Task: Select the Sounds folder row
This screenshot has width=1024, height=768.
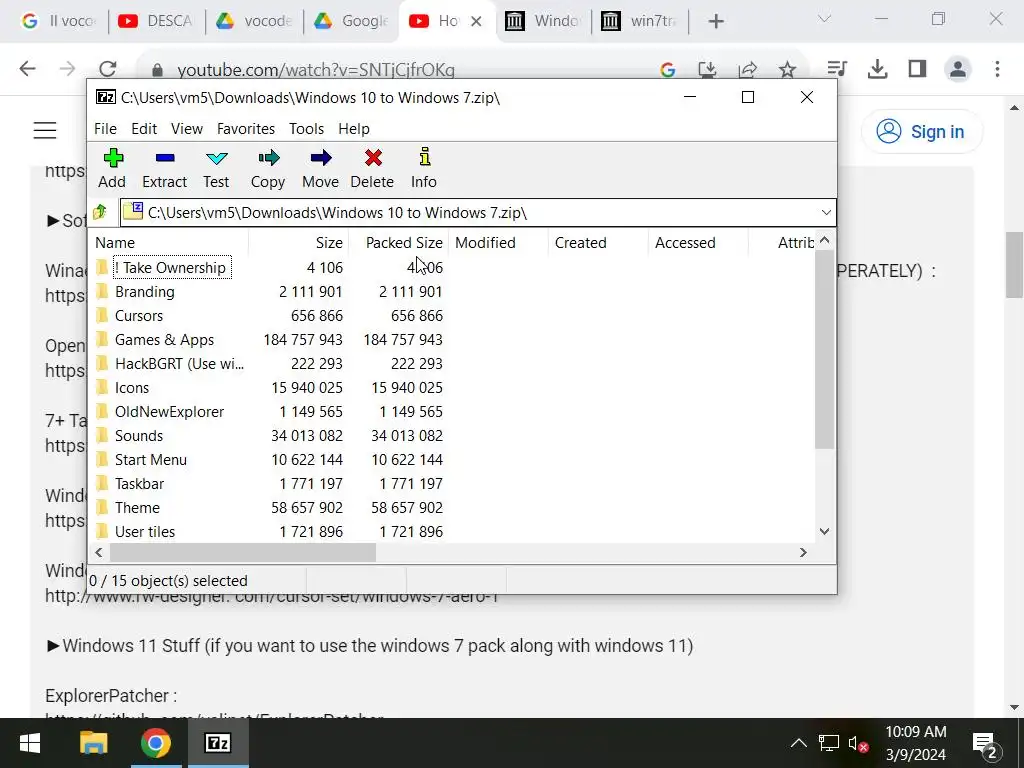Action: pos(269,436)
